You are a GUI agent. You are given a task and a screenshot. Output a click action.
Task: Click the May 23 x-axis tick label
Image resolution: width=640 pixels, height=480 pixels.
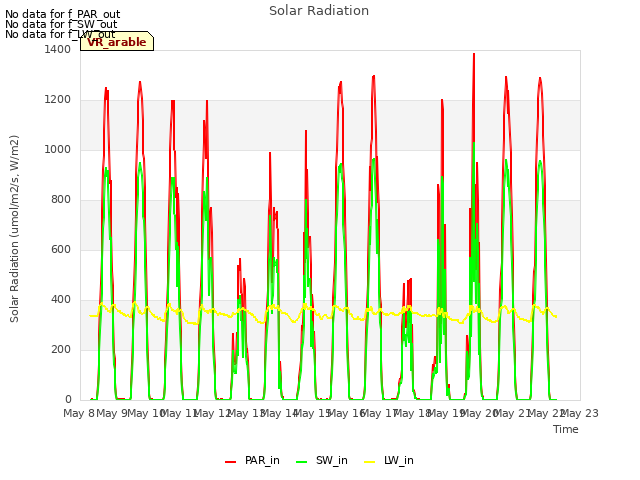pyautogui.click(x=580, y=413)
